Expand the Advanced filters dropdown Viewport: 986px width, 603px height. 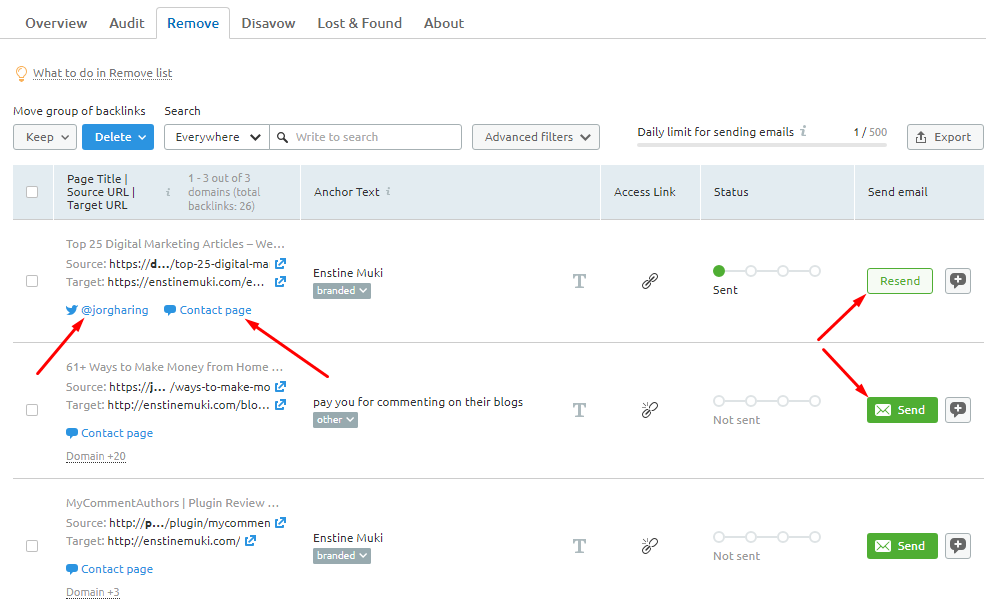tap(535, 137)
